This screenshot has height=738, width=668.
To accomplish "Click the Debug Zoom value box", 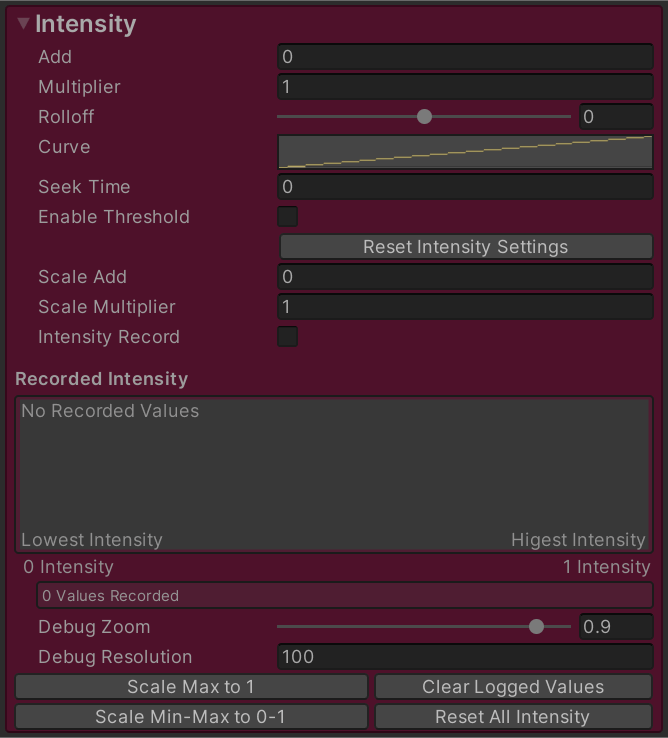I will pyautogui.click(x=615, y=627).
